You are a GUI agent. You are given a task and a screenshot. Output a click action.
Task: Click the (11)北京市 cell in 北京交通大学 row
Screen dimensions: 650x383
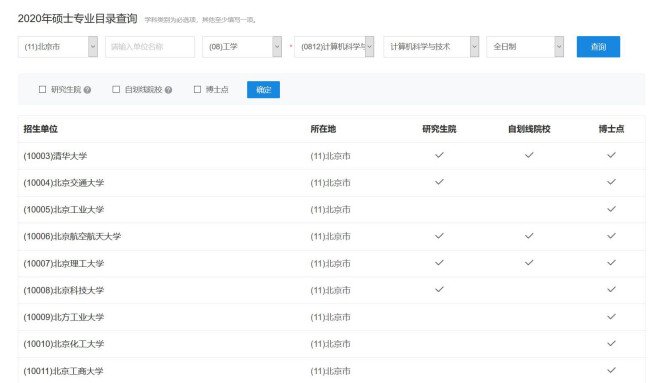[x=330, y=183]
